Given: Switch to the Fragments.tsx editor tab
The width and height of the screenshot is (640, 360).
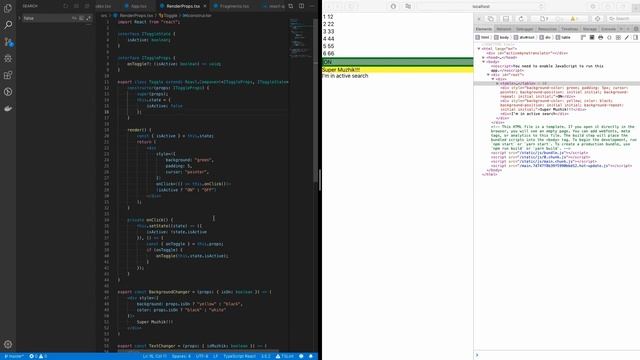Looking at the screenshot, I should pos(234,6).
